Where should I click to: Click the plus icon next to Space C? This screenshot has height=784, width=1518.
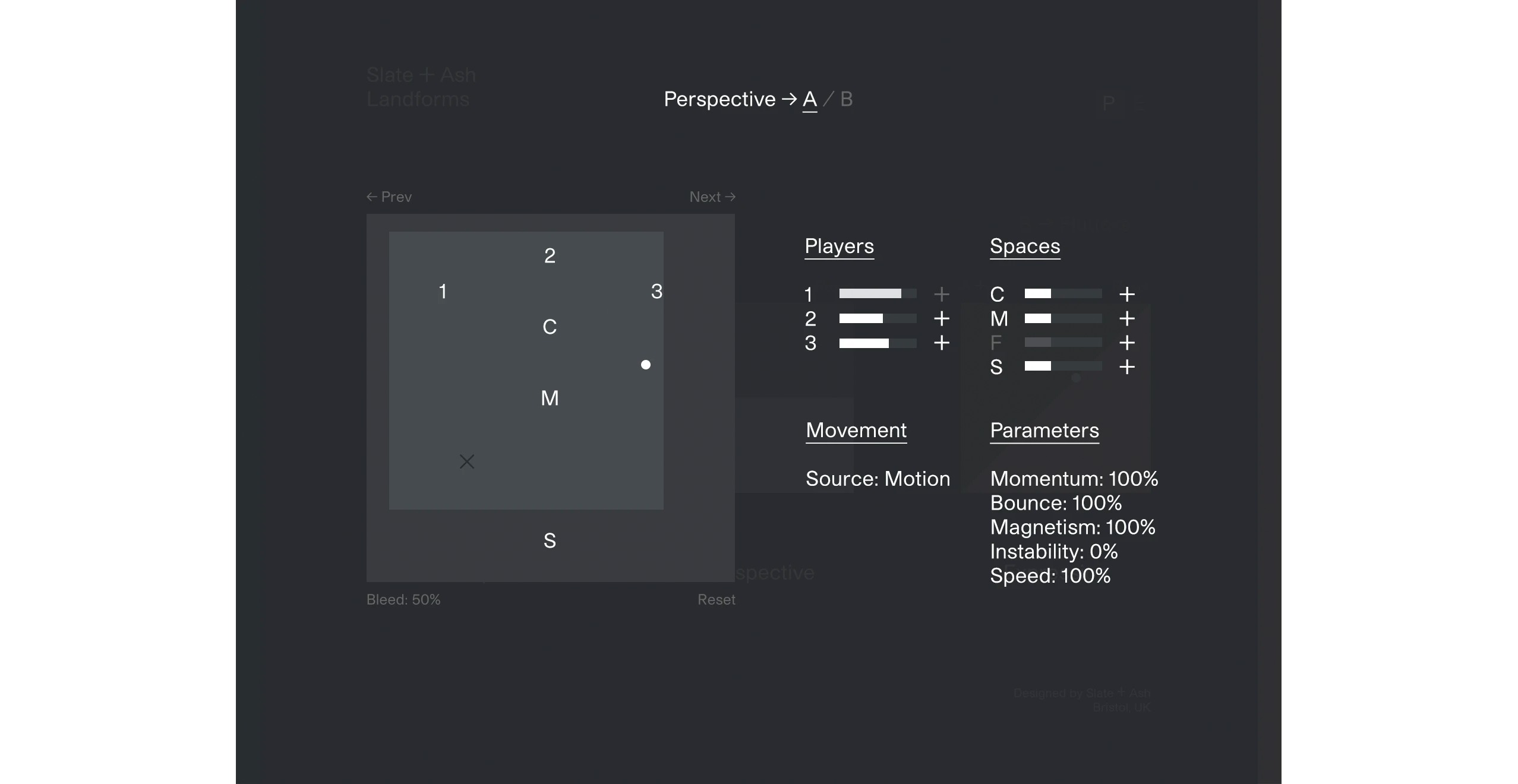point(1126,294)
